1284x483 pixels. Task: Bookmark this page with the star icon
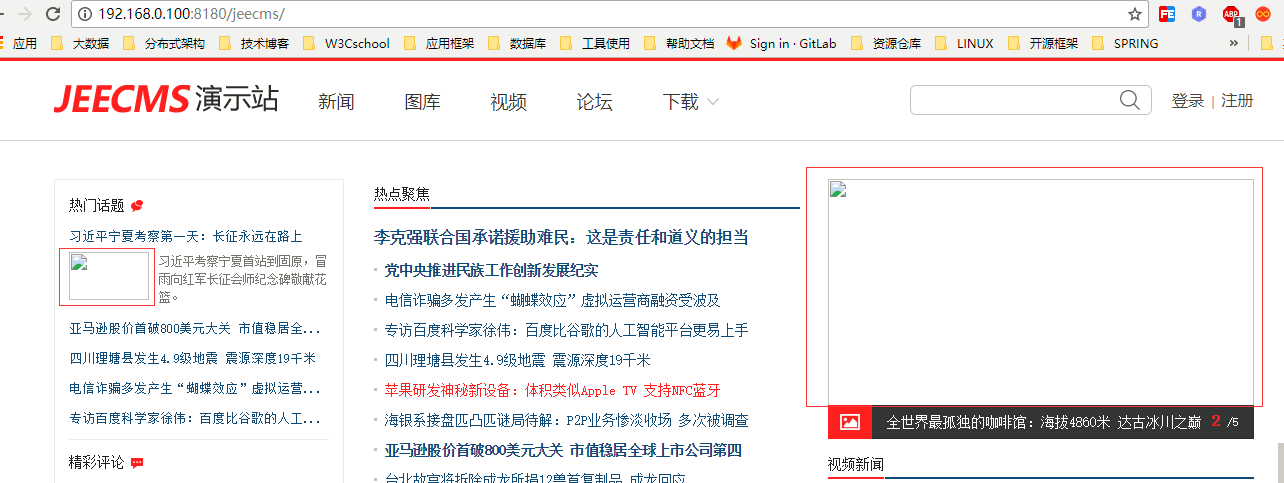[x=1135, y=14]
